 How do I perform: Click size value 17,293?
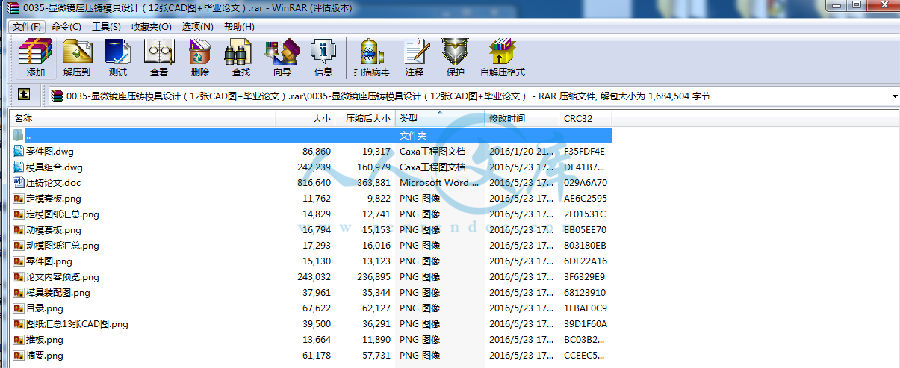[x=316, y=246]
